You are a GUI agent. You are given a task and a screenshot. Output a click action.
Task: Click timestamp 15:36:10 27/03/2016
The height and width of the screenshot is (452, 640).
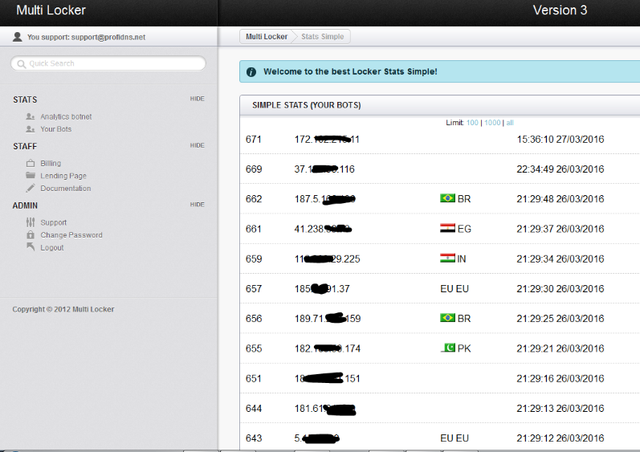pos(560,139)
